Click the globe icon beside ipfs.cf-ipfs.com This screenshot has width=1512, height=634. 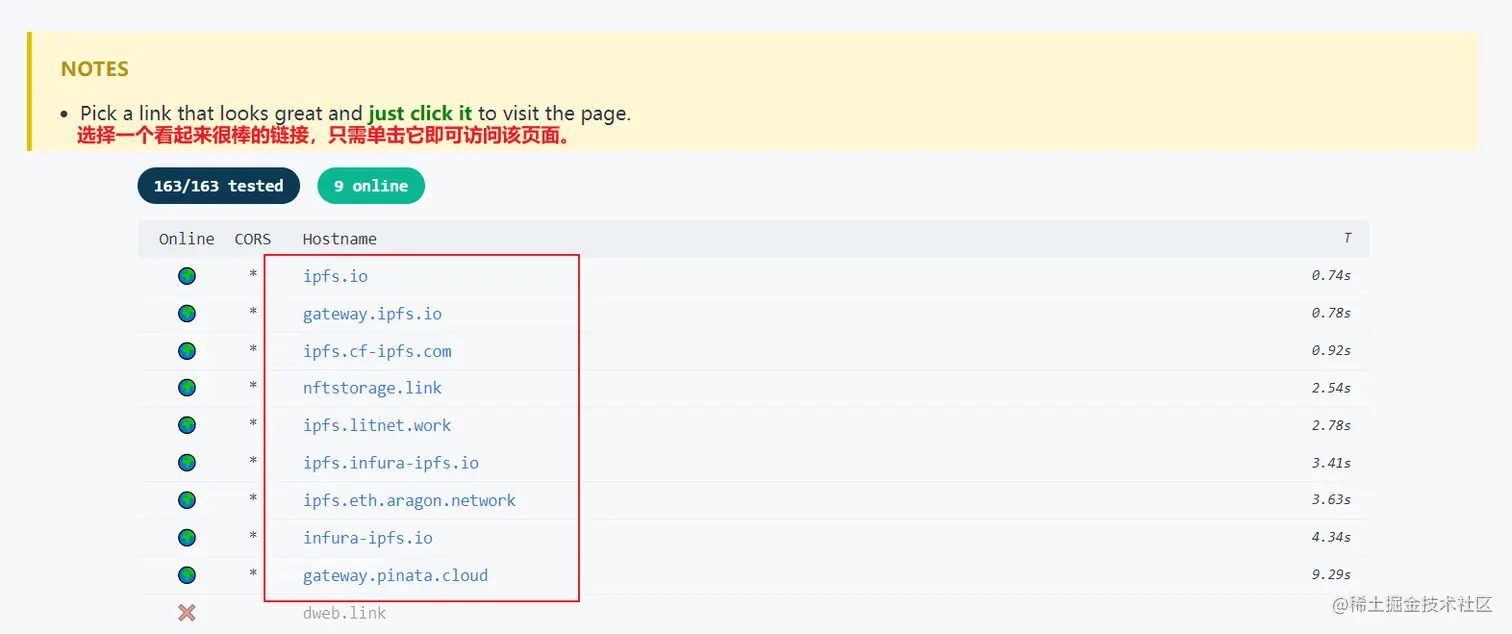(187, 351)
